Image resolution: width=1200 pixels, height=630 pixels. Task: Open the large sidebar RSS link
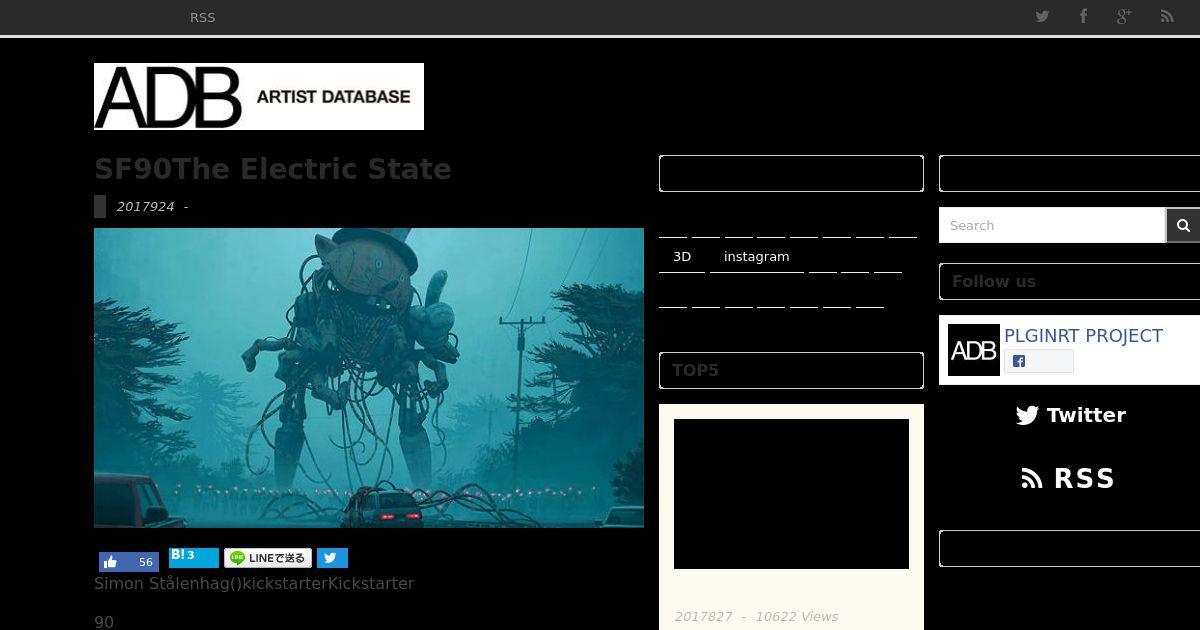(x=1068, y=479)
